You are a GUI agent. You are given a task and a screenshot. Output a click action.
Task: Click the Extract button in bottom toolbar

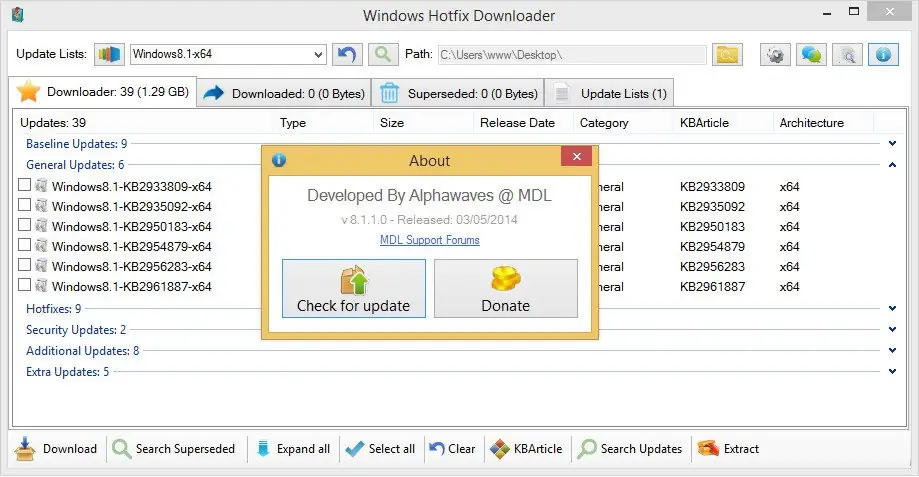[729, 449]
